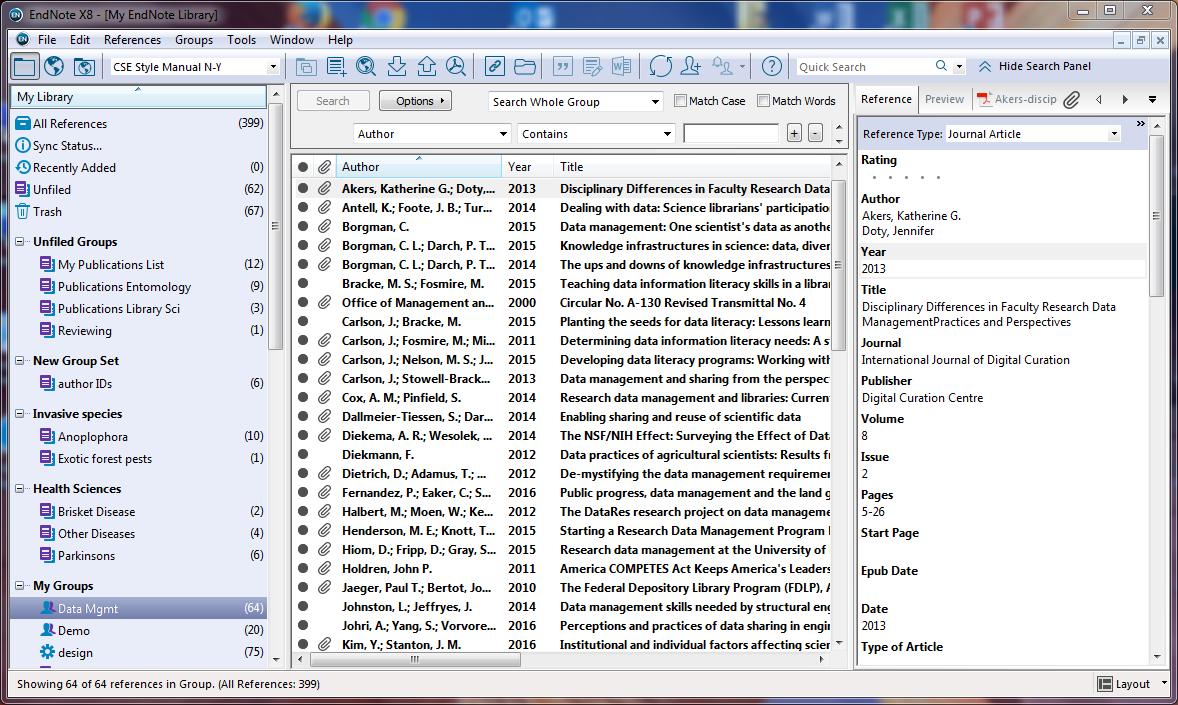This screenshot has width=1178, height=705.
Task: Click the rating dots of the reference
Action: [905, 178]
